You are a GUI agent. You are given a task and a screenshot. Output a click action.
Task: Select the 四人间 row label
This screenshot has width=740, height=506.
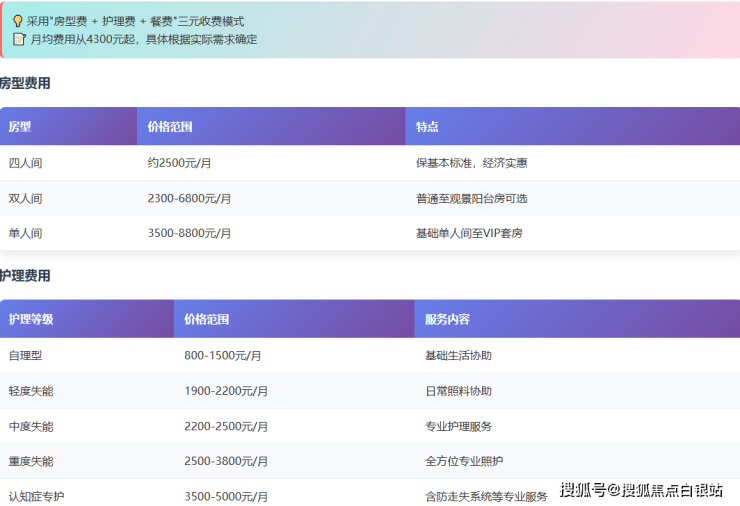[25, 163]
